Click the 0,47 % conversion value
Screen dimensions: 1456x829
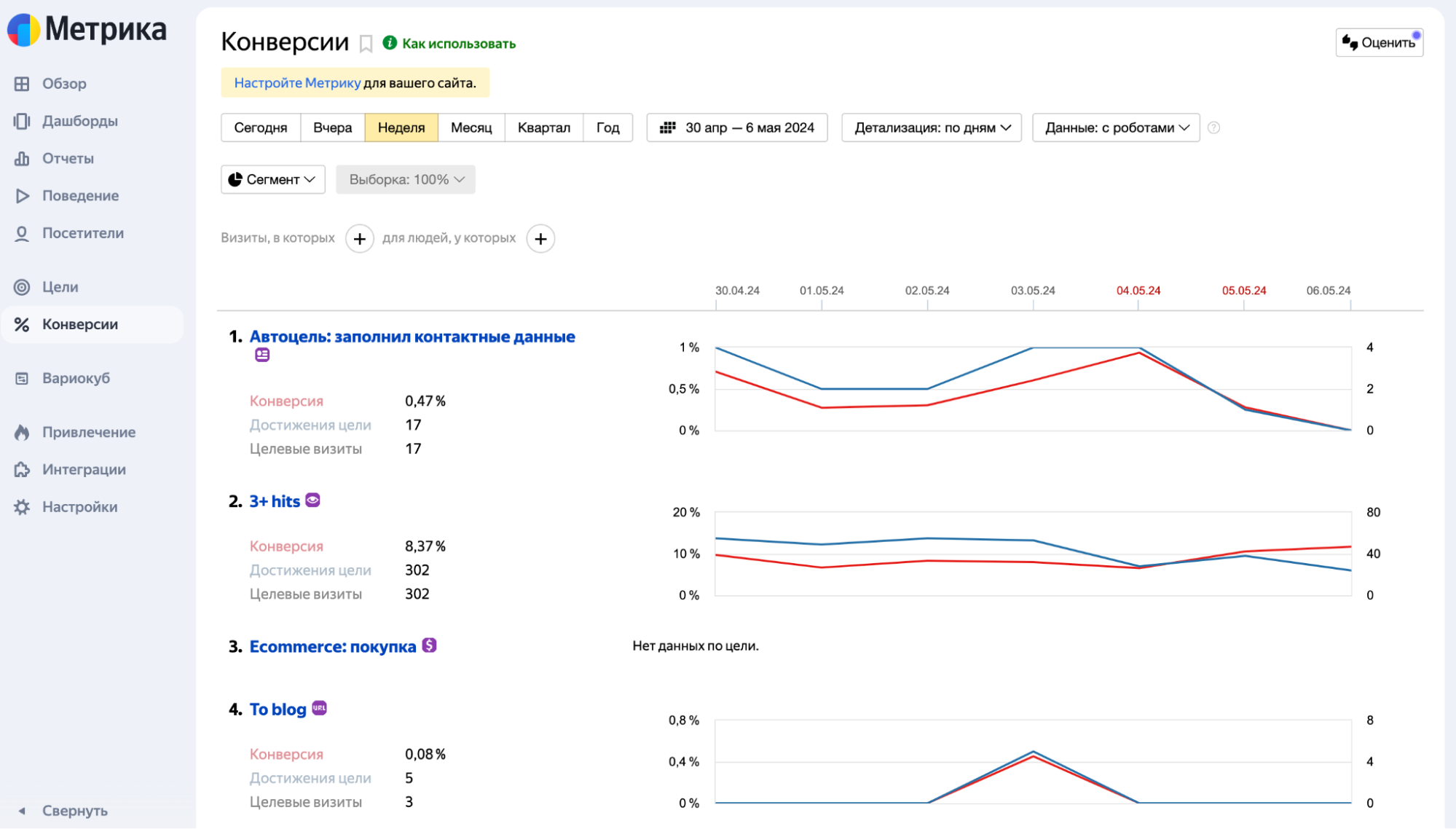425,401
